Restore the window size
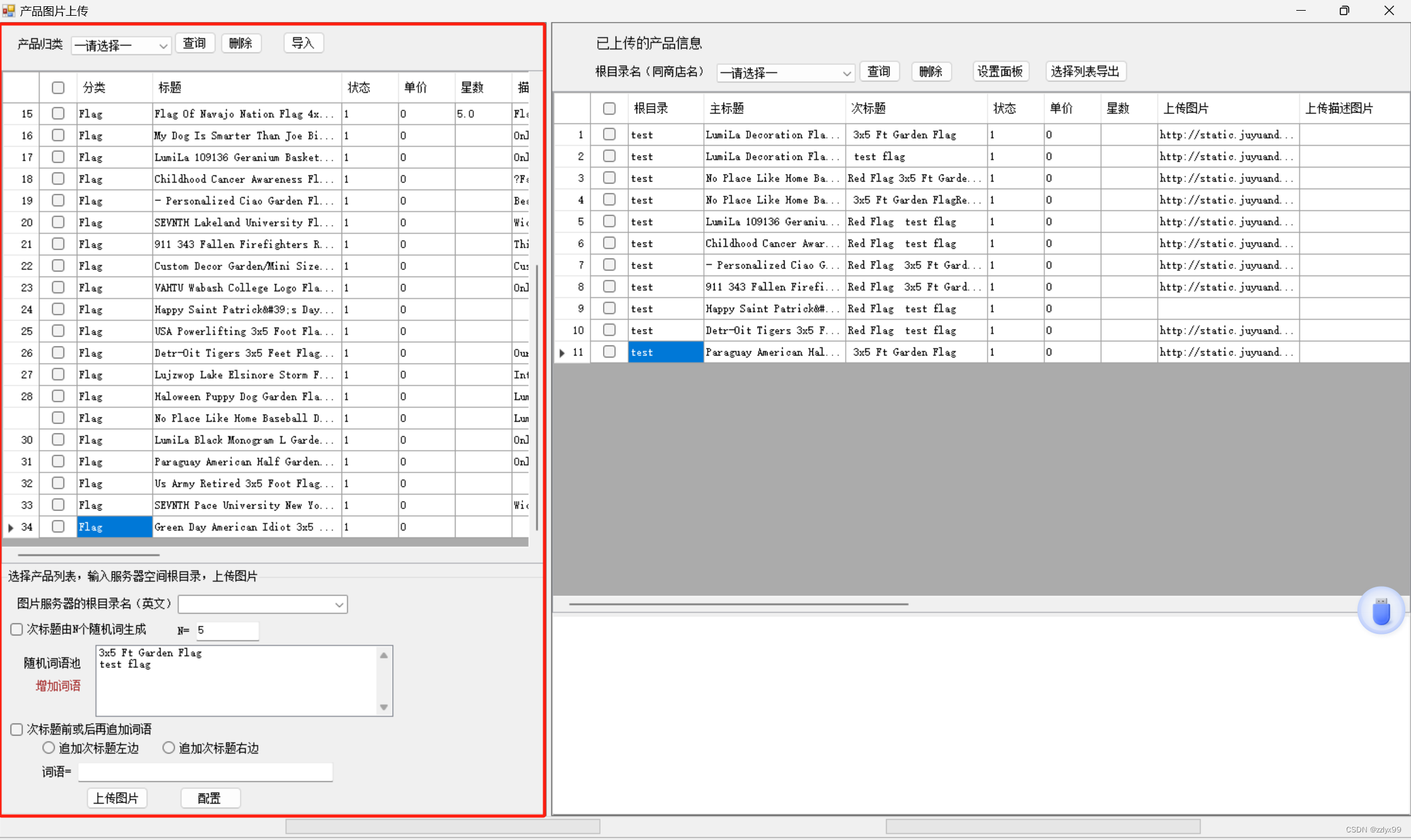This screenshot has width=1411, height=840. click(1344, 11)
